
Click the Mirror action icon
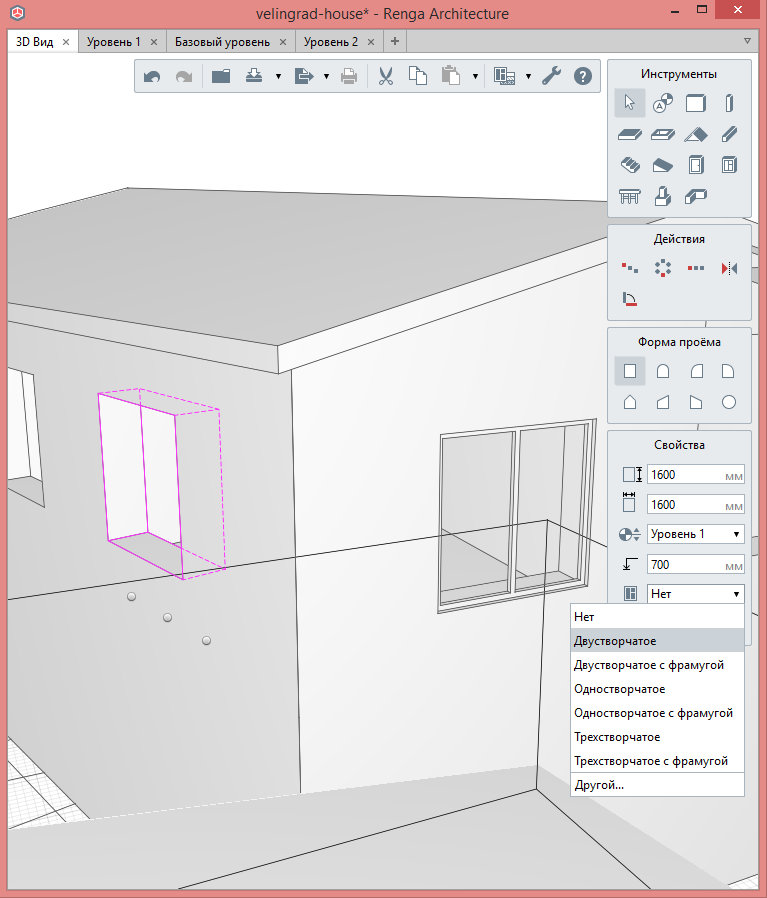click(x=729, y=268)
